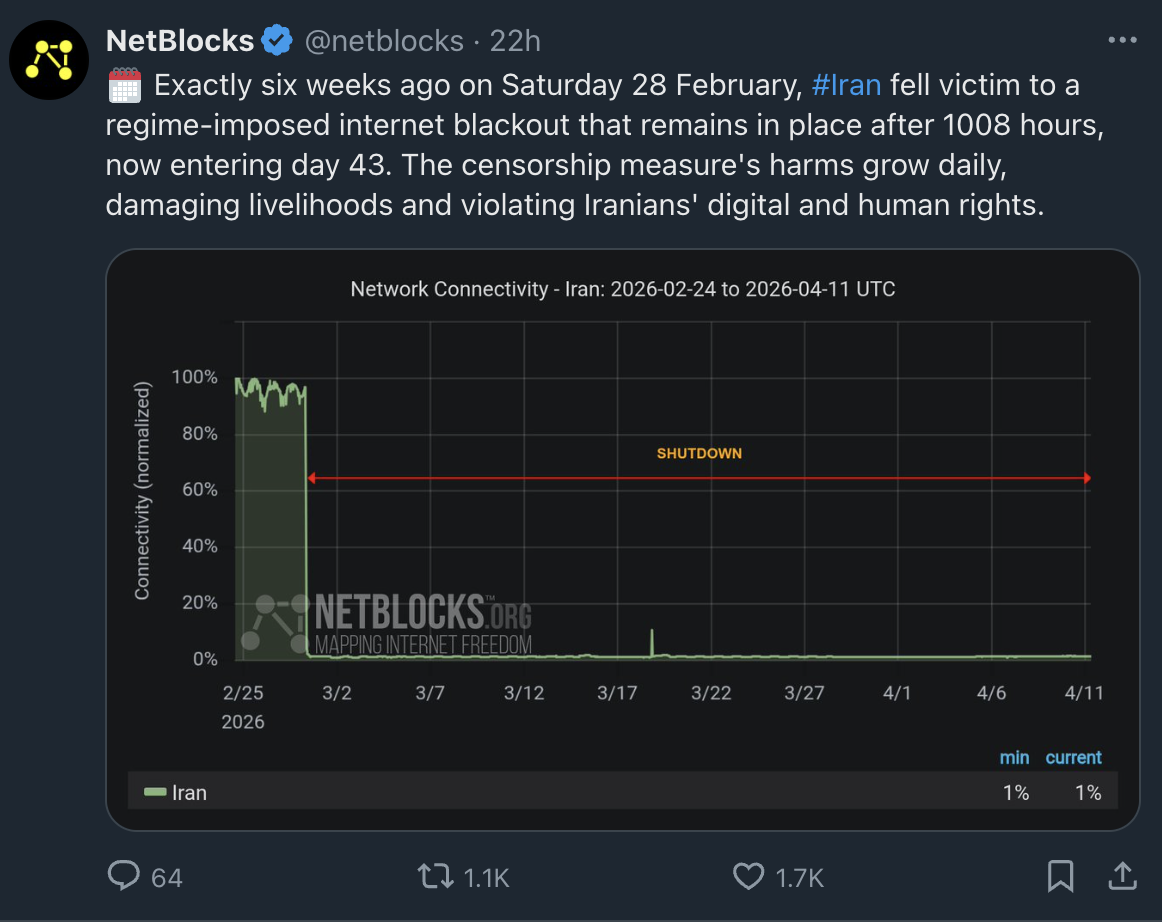Click the reply speech bubble icon
The height and width of the screenshot is (922, 1162).
pos(124,875)
